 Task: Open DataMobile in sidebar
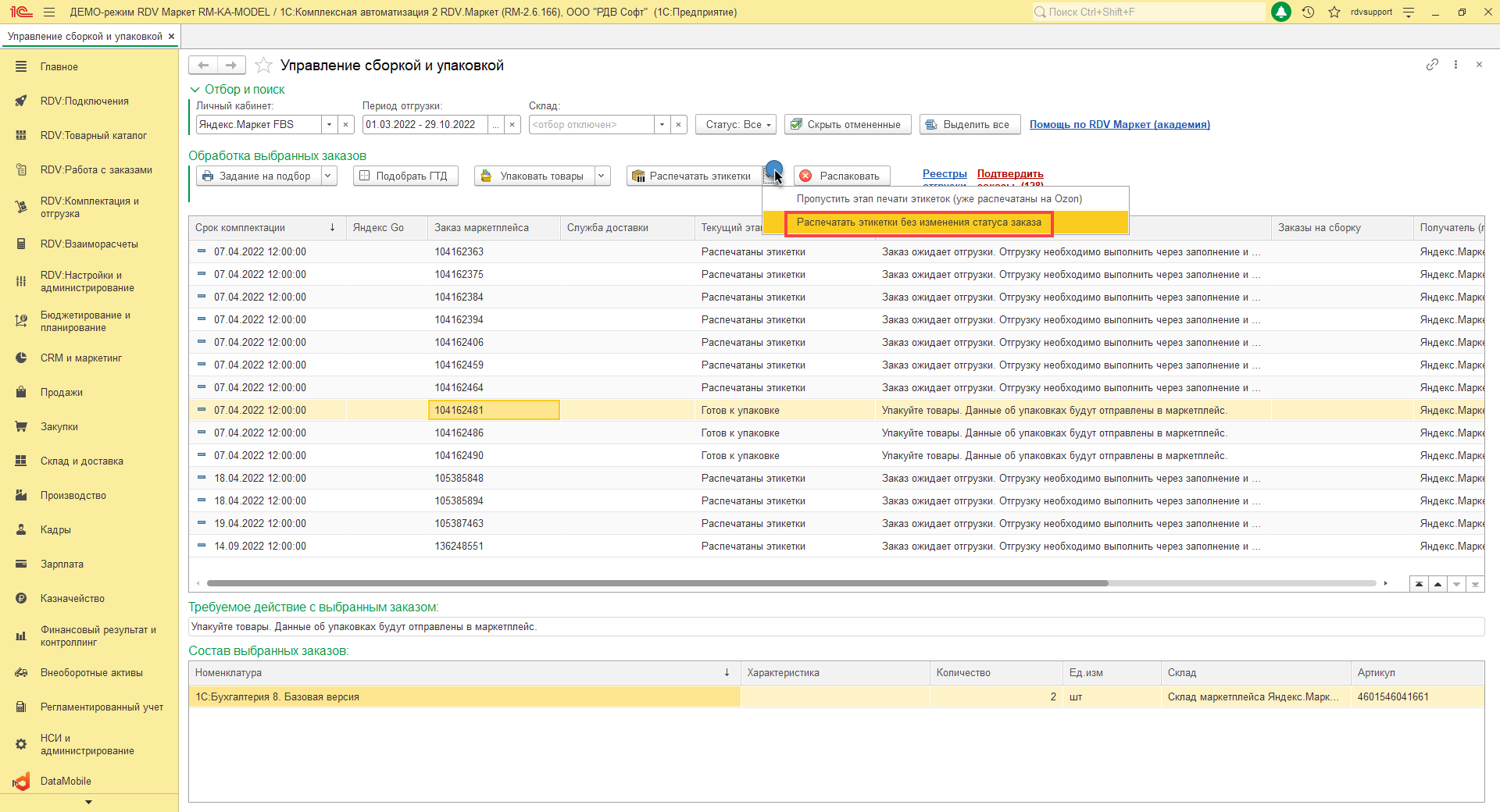click(66, 781)
